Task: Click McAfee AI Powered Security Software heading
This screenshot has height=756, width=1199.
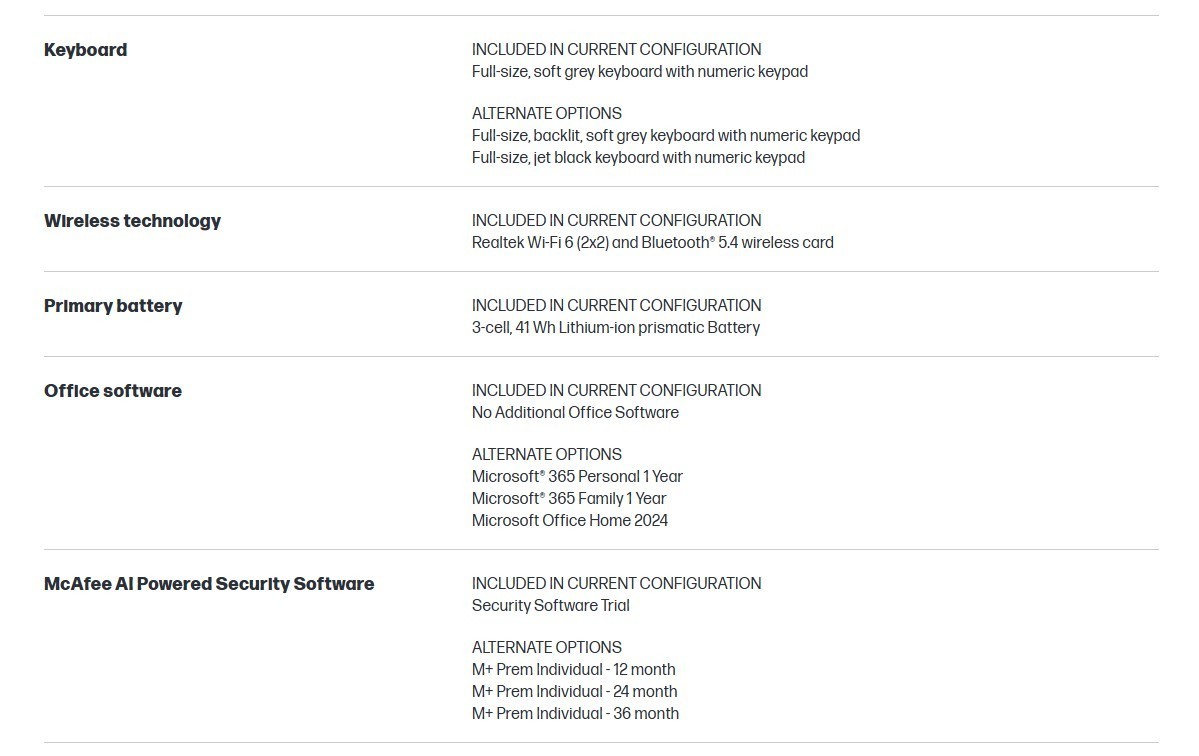Action: (209, 584)
